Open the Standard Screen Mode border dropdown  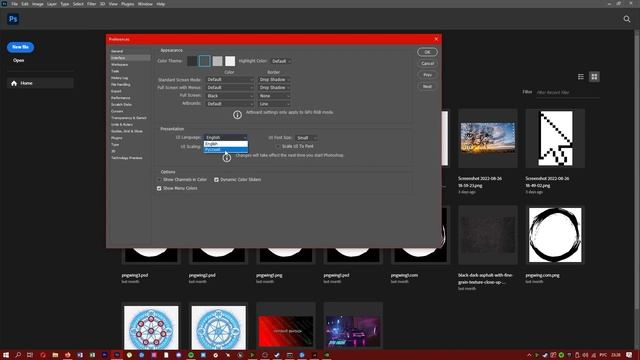pos(274,80)
